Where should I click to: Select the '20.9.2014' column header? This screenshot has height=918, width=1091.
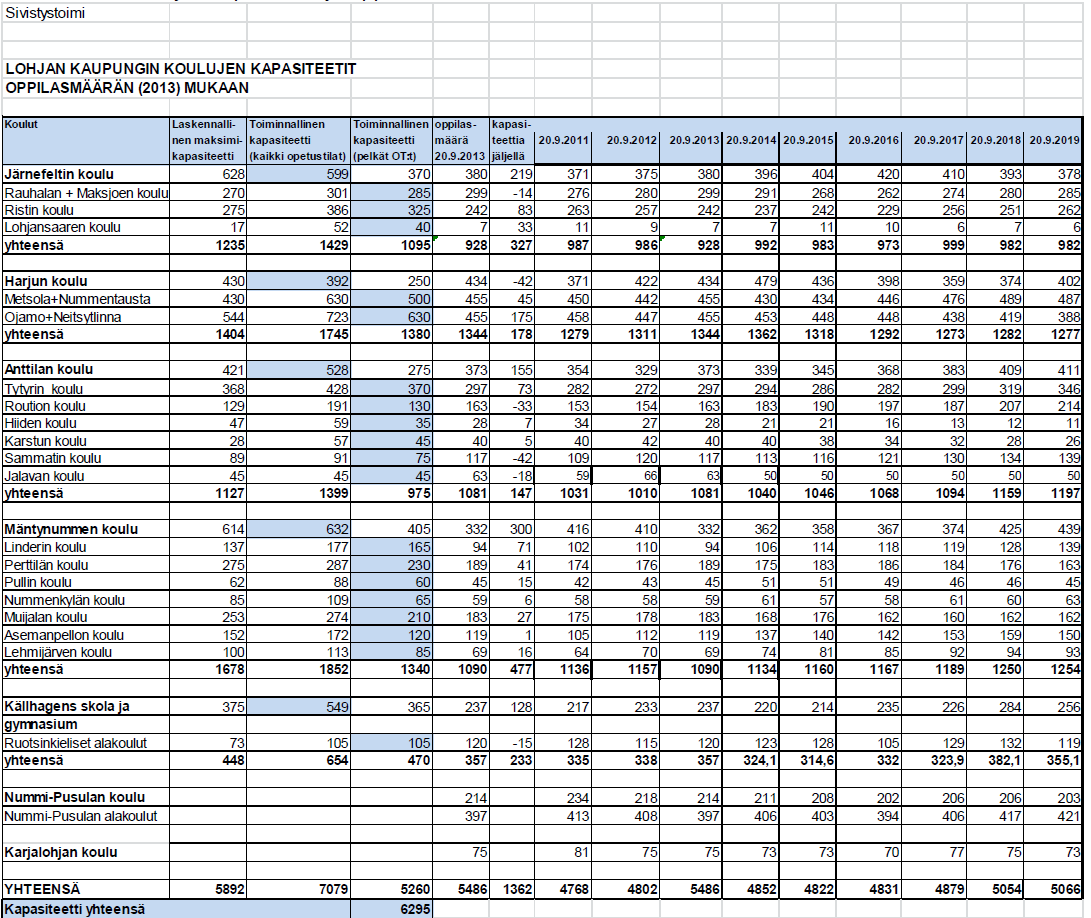751,140
